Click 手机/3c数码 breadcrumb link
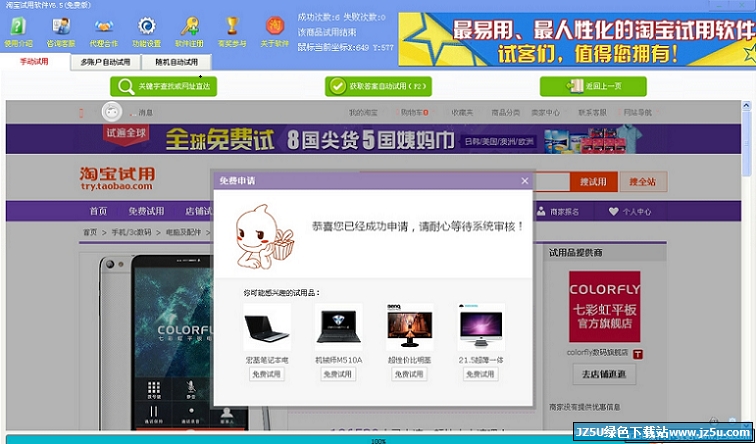756x444 pixels. tap(131, 232)
